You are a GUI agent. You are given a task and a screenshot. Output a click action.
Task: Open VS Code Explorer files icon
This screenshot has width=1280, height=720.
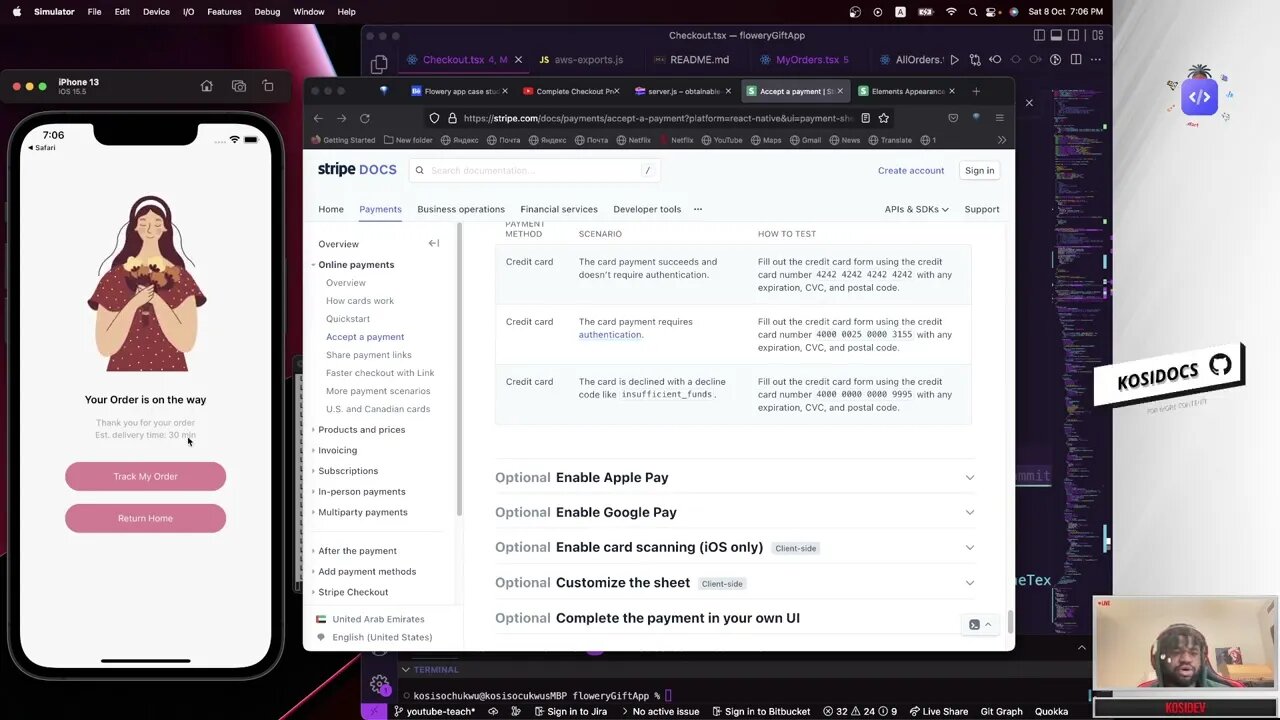pyautogui.click(x=379, y=64)
